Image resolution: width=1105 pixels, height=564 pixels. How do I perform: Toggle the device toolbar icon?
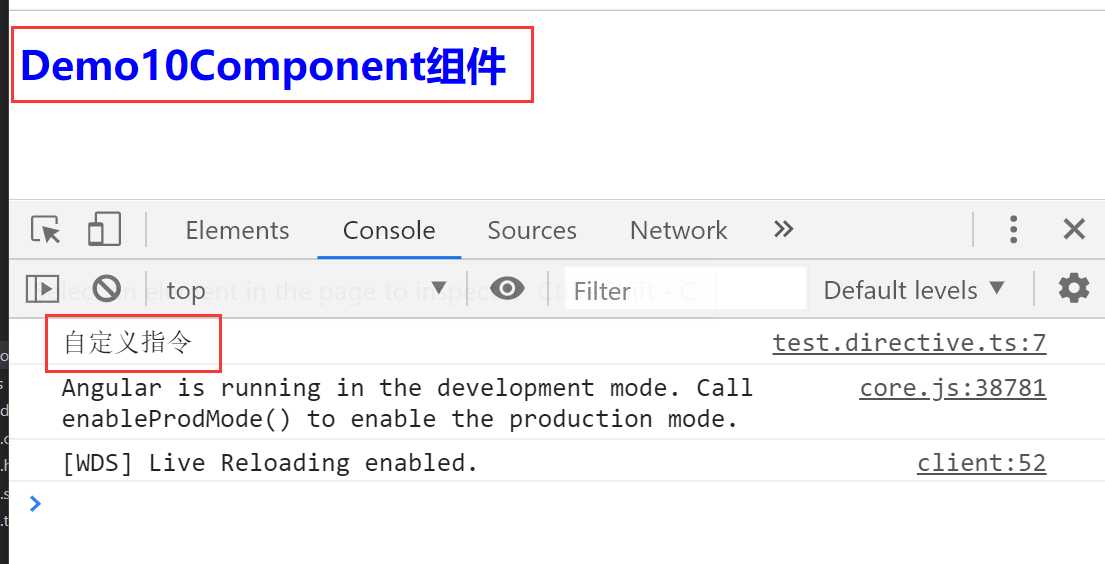coord(104,230)
